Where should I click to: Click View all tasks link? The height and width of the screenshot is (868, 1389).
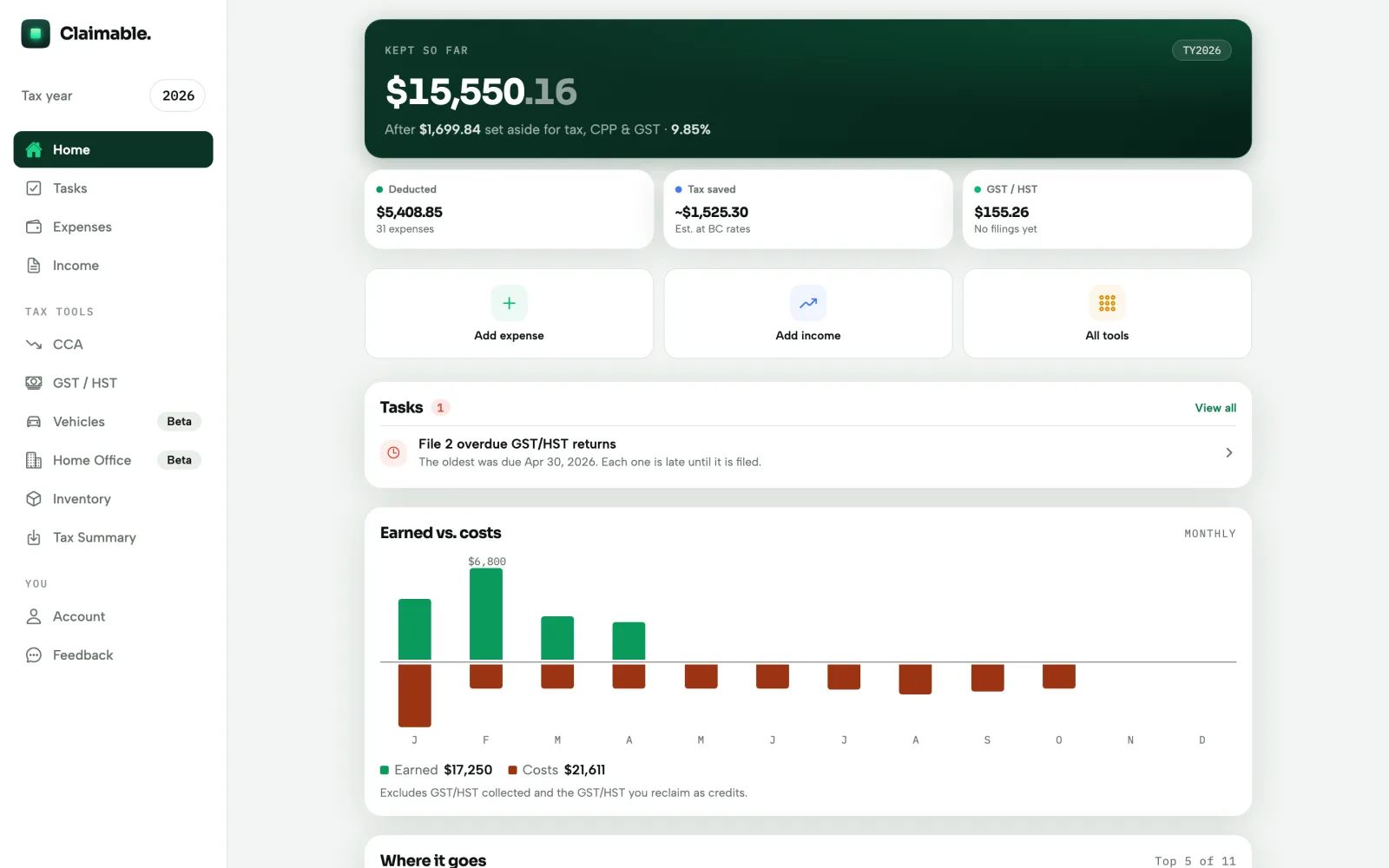pos(1215,408)
